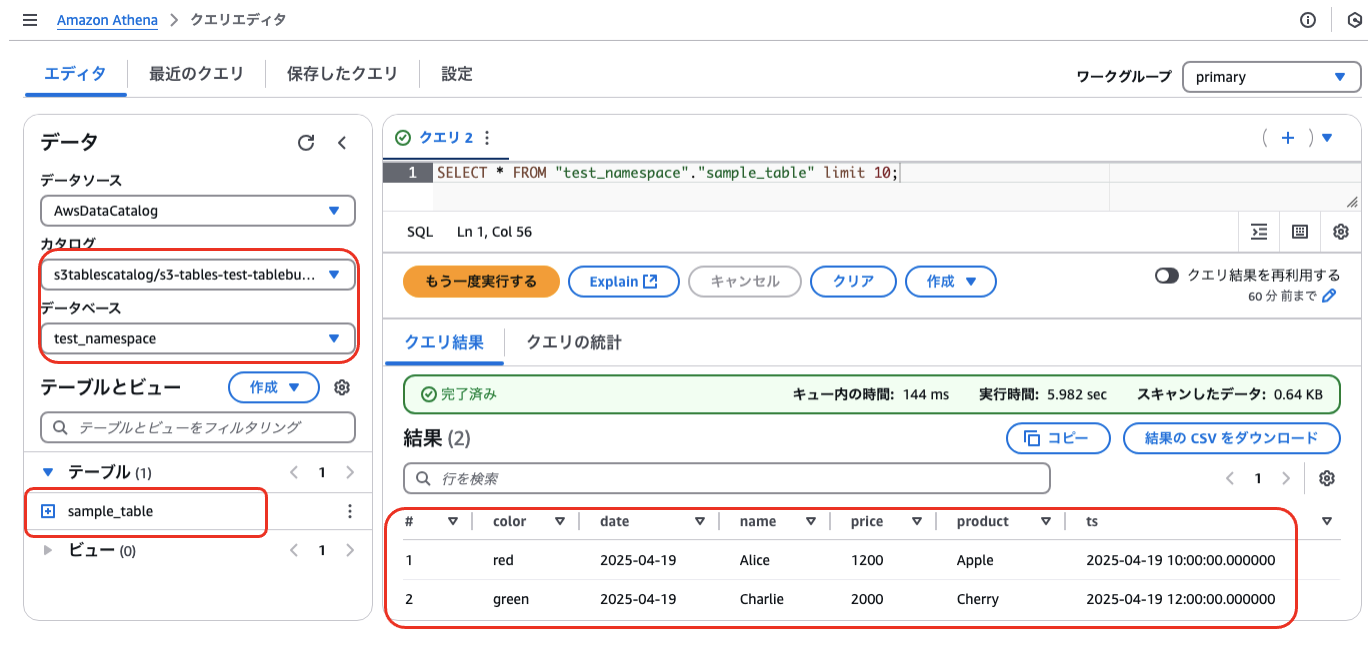Sort results by date column
The image size is (1368, 648).
point(700,521)
